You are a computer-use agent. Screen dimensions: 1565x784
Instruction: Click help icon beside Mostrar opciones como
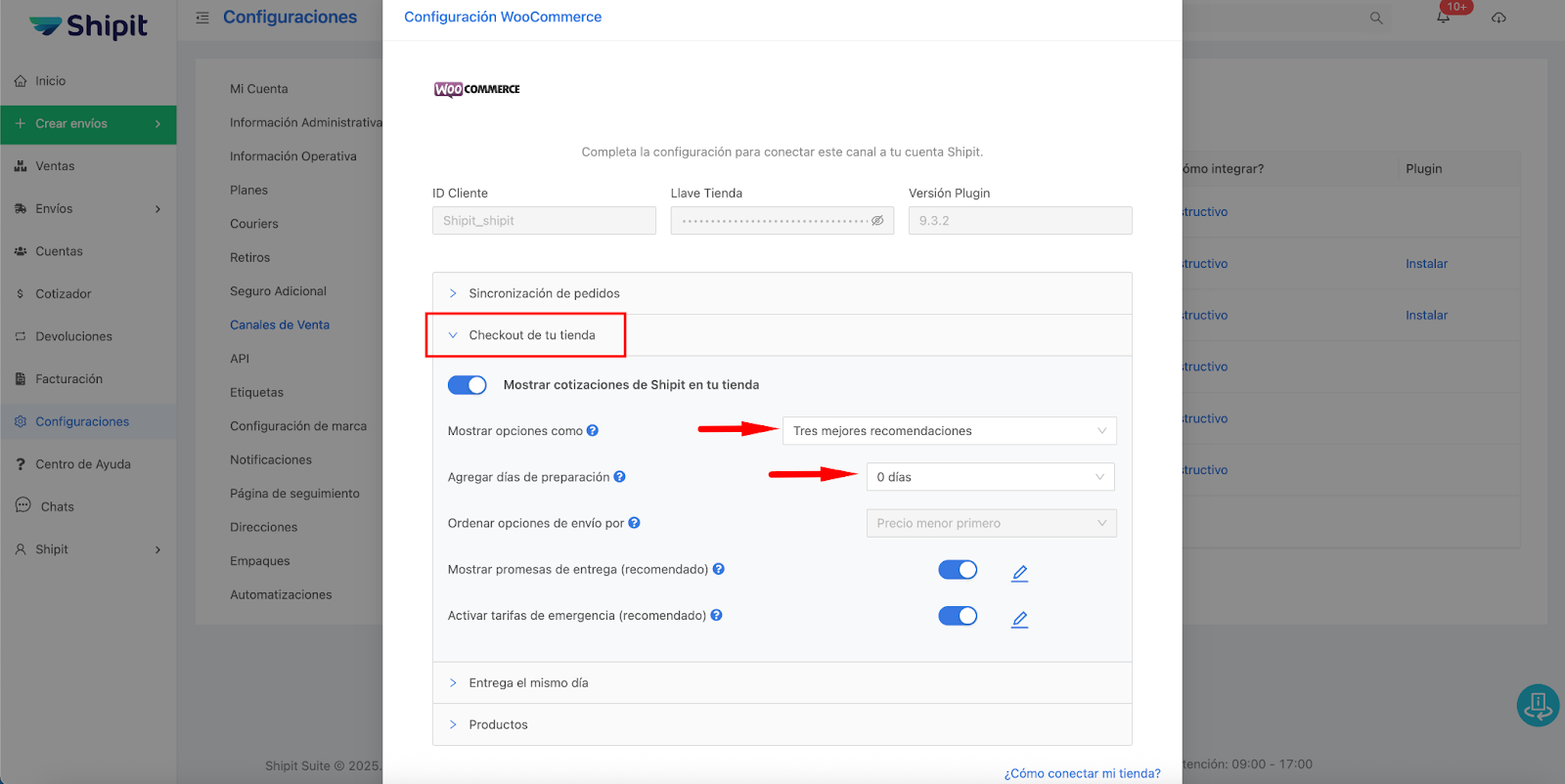tap(593, 431)
